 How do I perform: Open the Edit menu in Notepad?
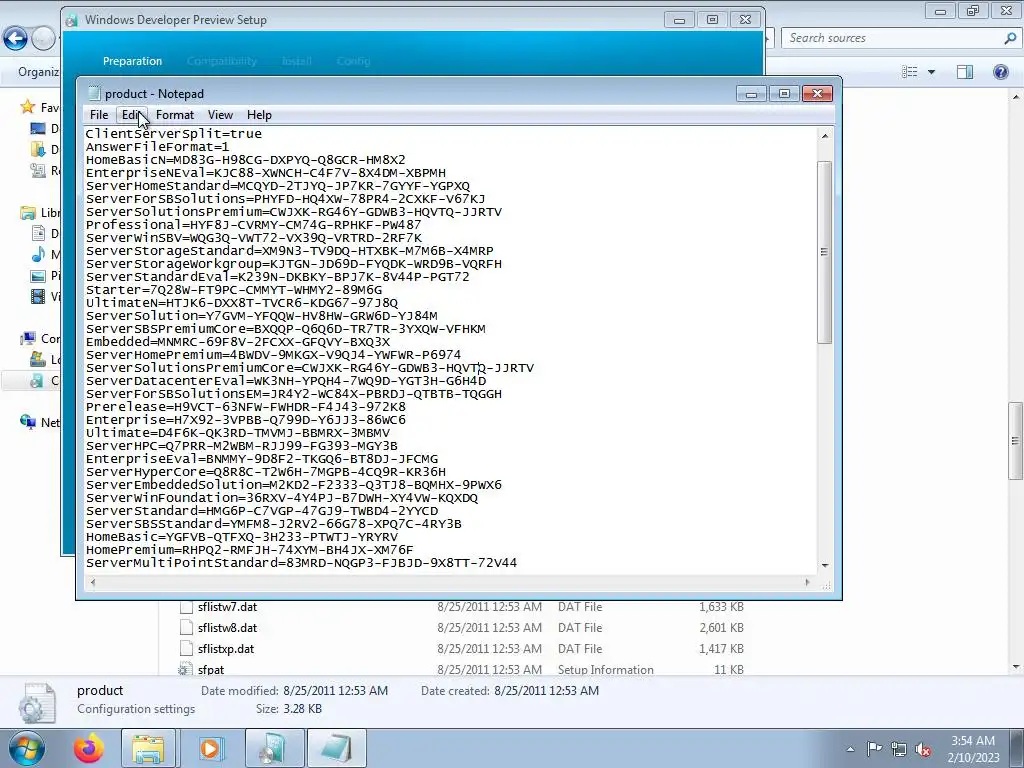pos(132,115)
